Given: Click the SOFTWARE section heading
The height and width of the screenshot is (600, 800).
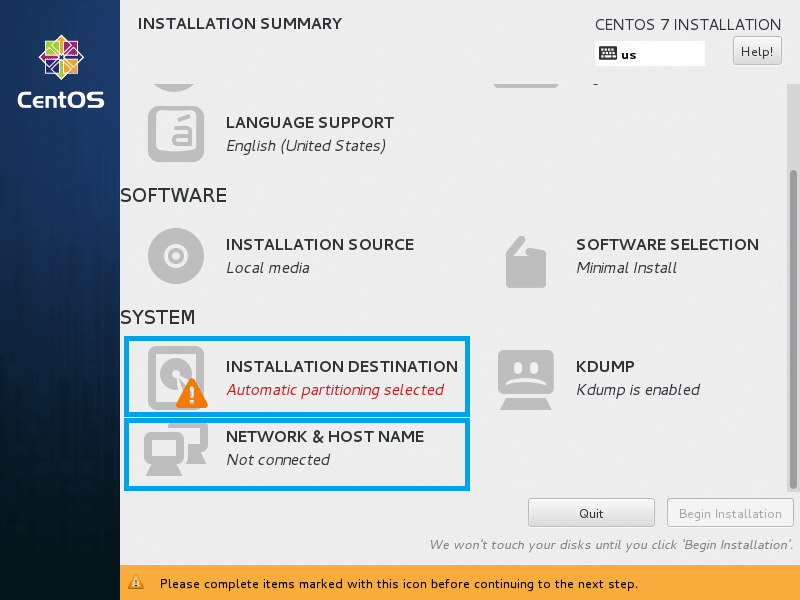Looking at the screenshot, I should pyautogui.click(x=173, y=195).
